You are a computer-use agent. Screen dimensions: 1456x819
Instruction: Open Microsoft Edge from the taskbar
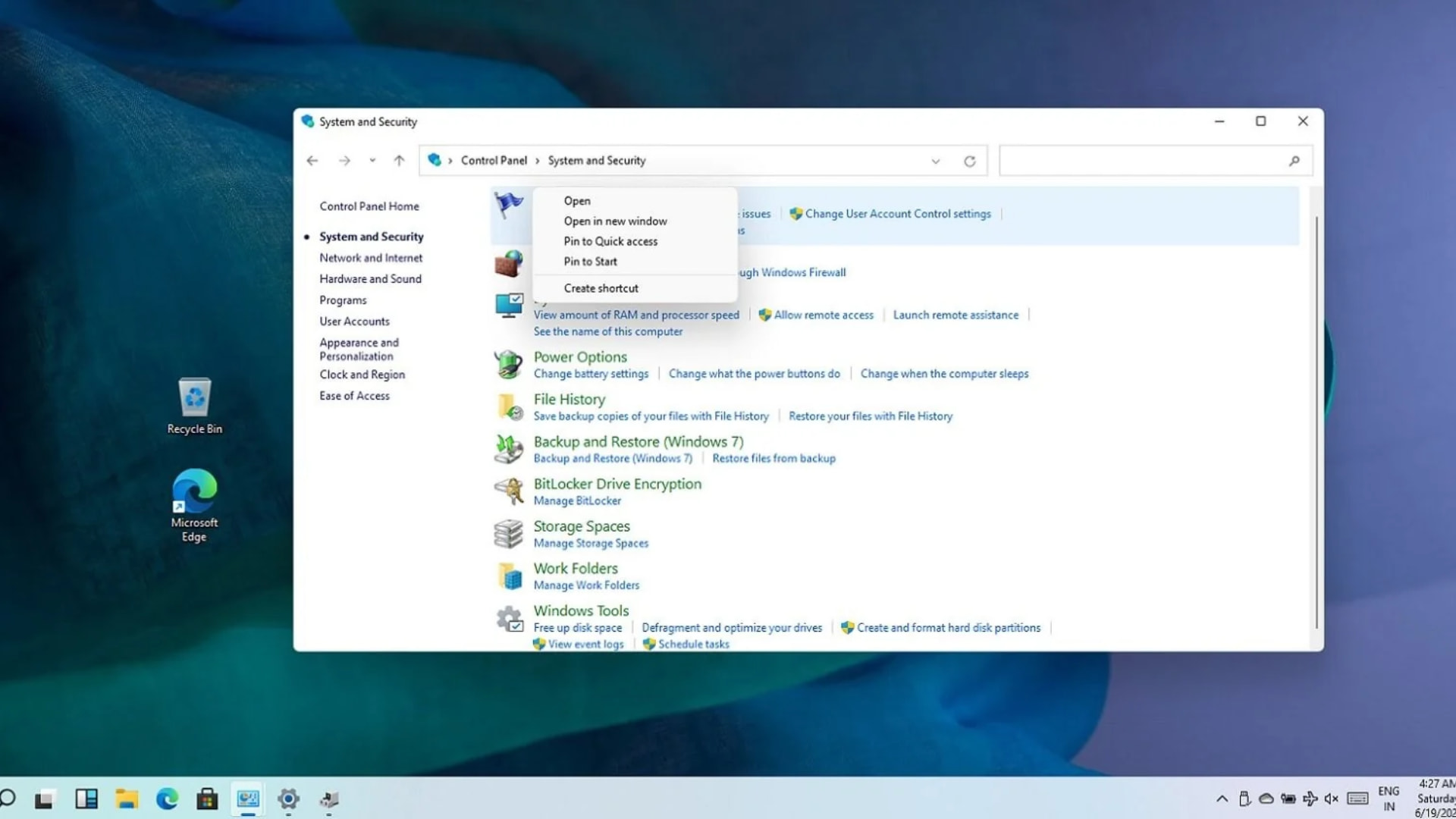(x=167, y=799)
